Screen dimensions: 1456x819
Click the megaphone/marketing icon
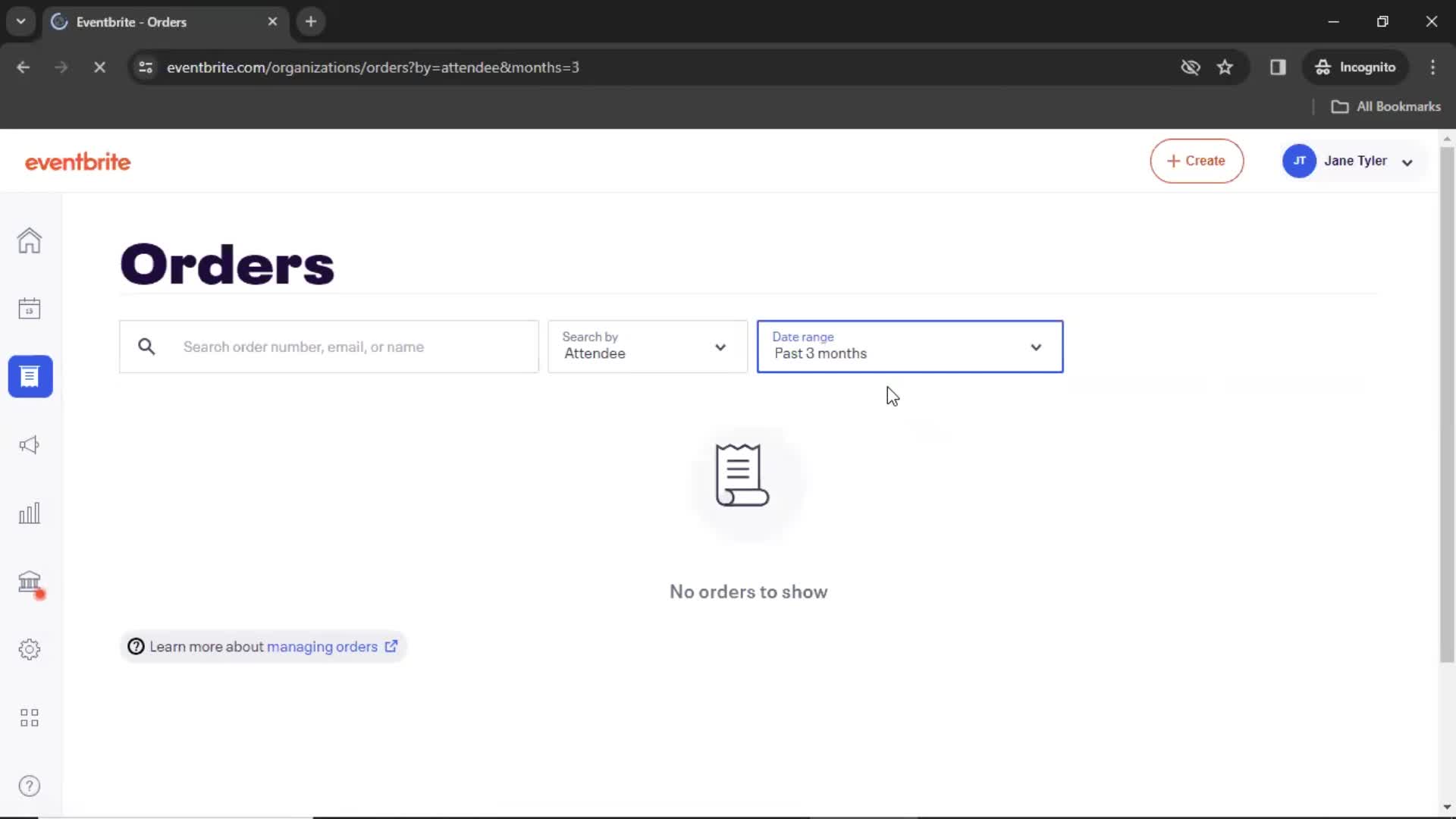[x=29, y=444]
